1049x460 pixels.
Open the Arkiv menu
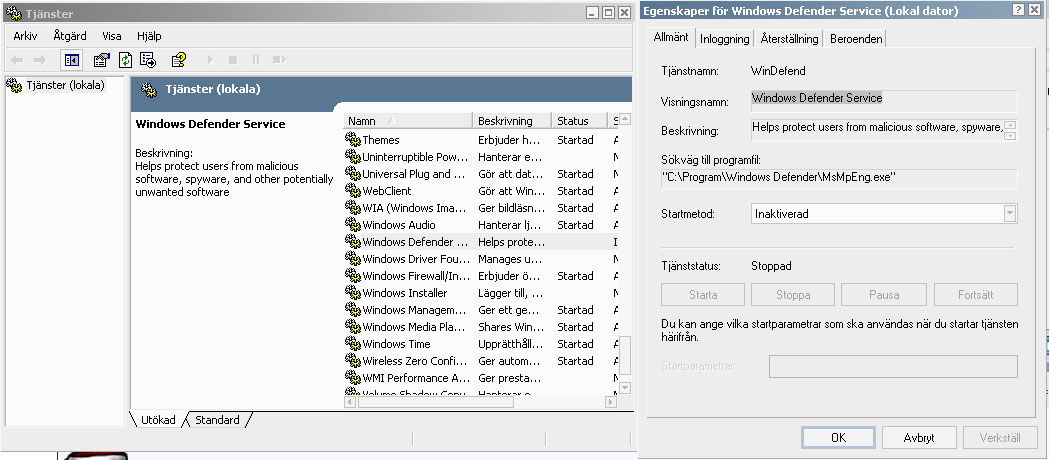[25, 36]
